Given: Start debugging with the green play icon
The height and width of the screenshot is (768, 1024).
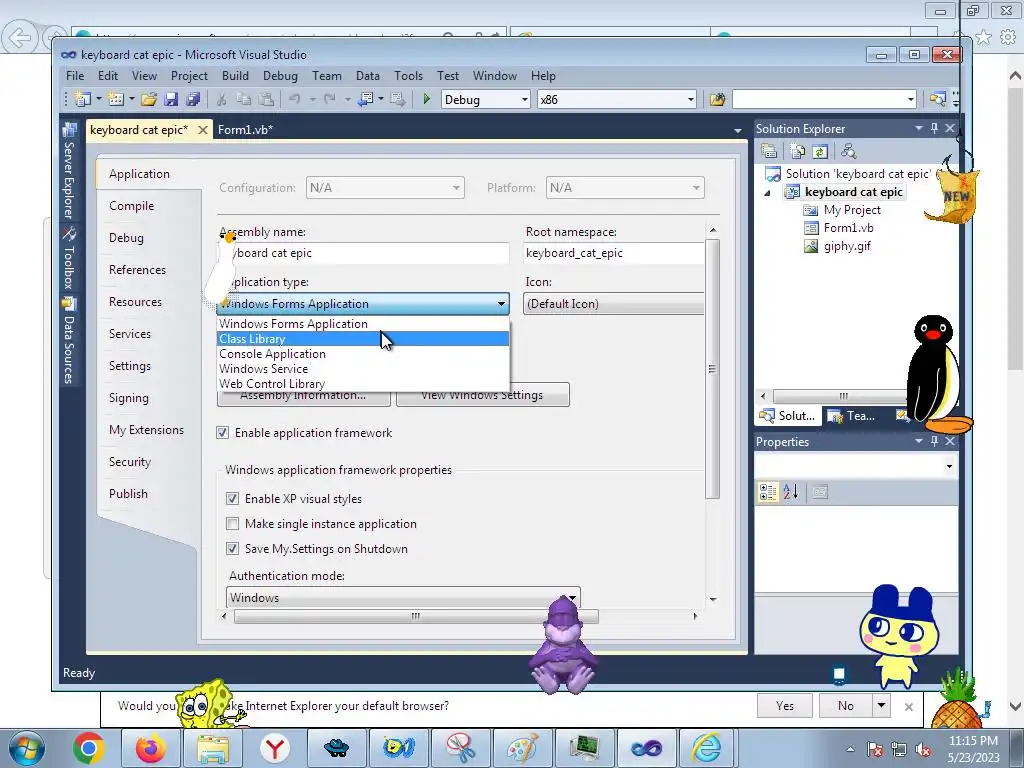Looking at the screenshot, I should pyautogui.click(x=426, y=99).
